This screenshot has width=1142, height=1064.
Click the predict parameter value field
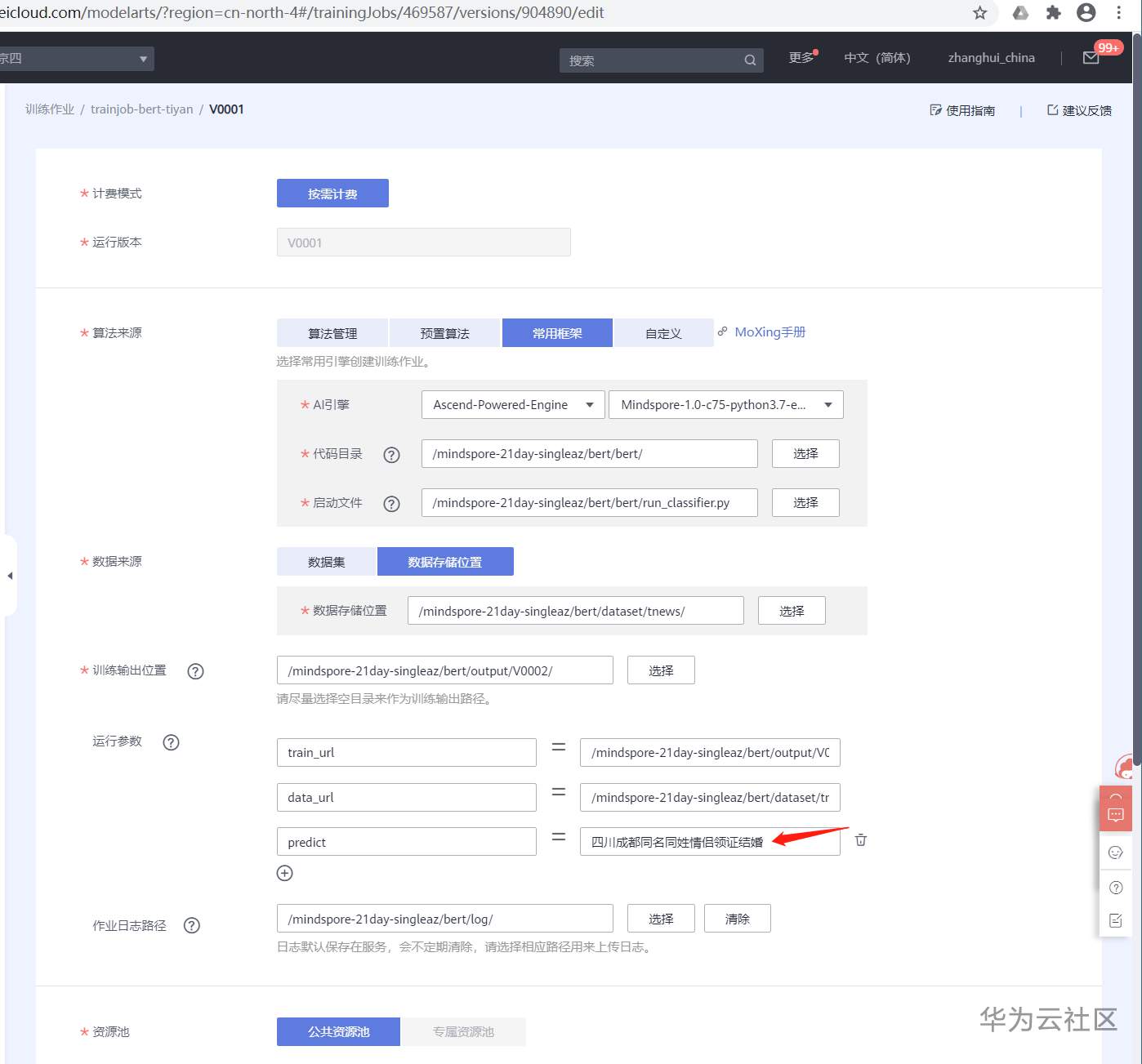click(x=711, y=842)
